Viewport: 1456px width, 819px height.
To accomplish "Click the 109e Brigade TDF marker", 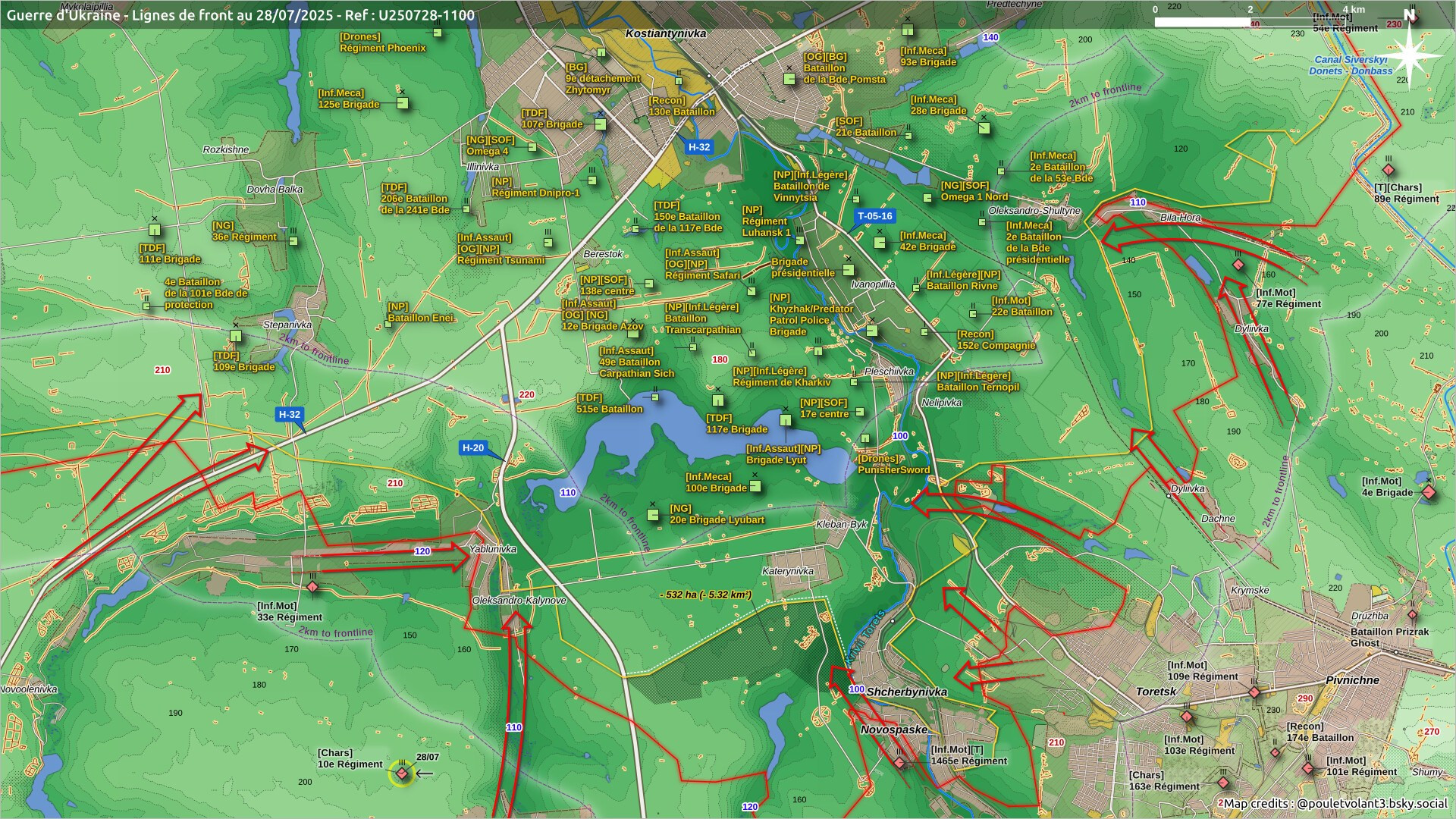I will (x=236, y=336).
